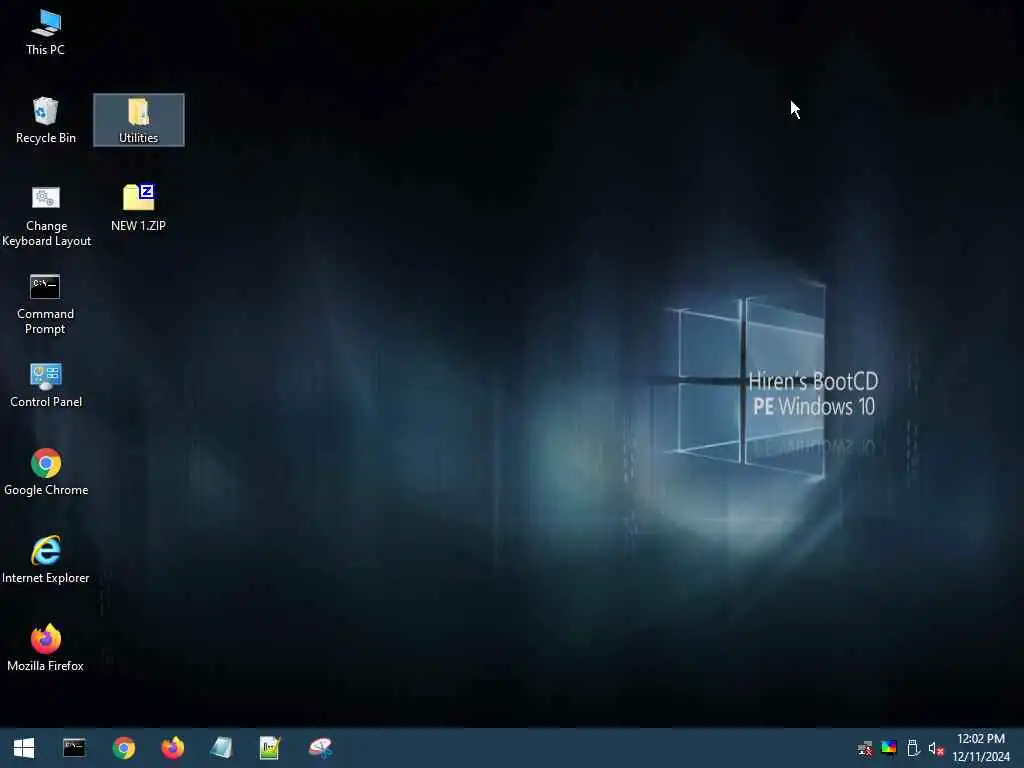This screenshot has height=768, width=1024.
Task: Select the Command Prompt desktop shortcut
Action: [45, 304]
